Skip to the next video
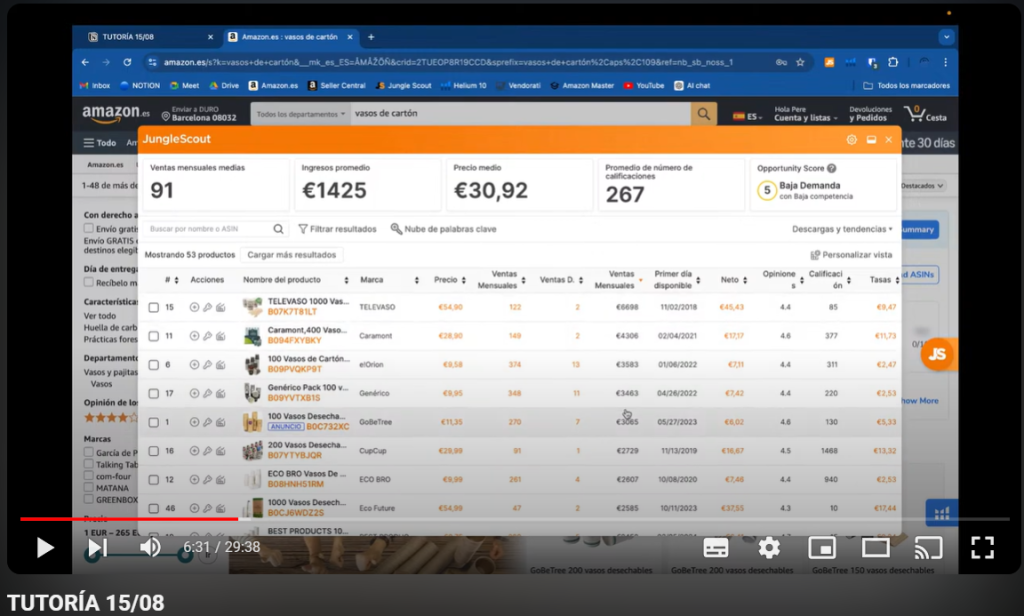1024x616 pixels. 97,547
